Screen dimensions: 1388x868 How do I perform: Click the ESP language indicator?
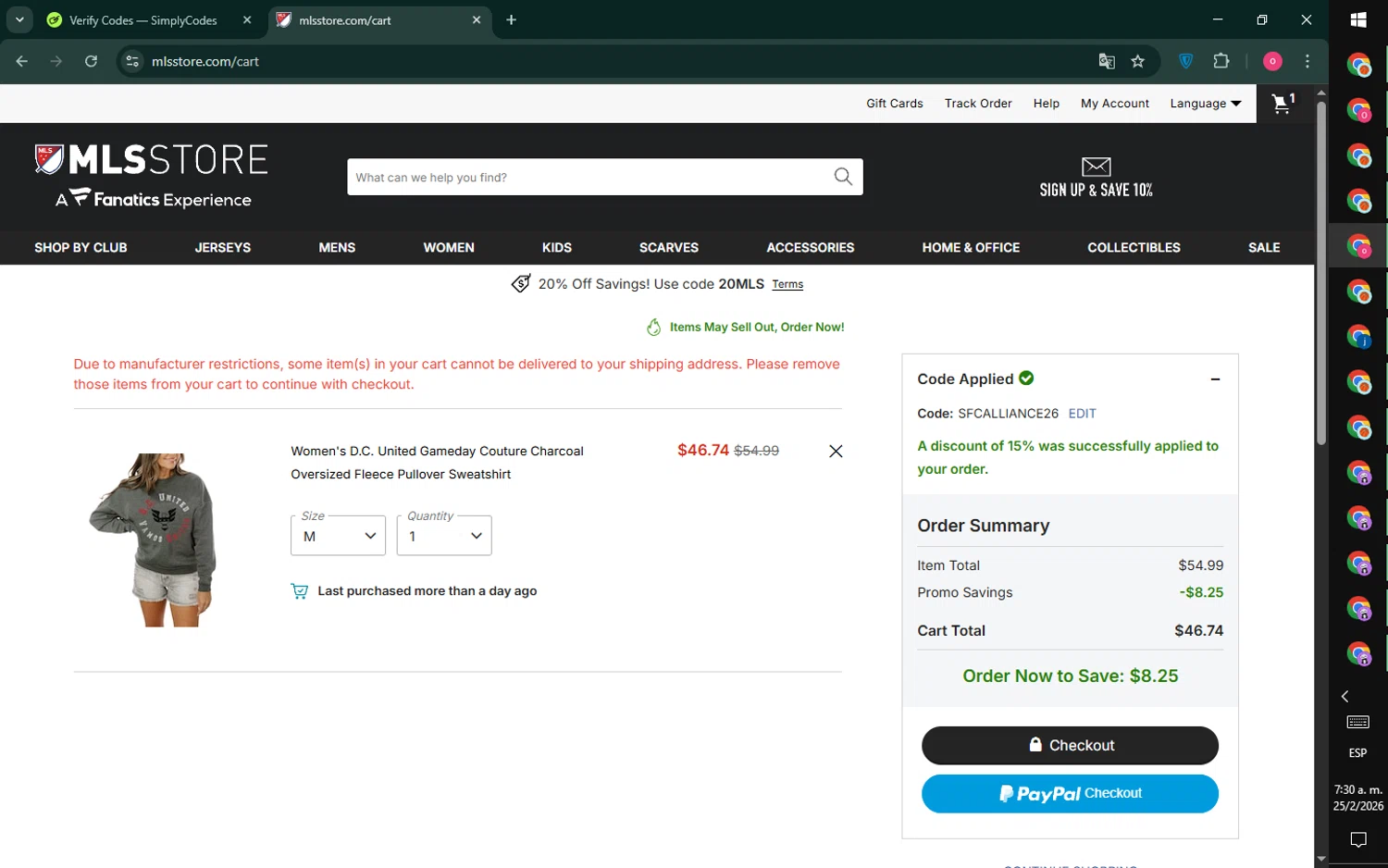point(1357,752)
